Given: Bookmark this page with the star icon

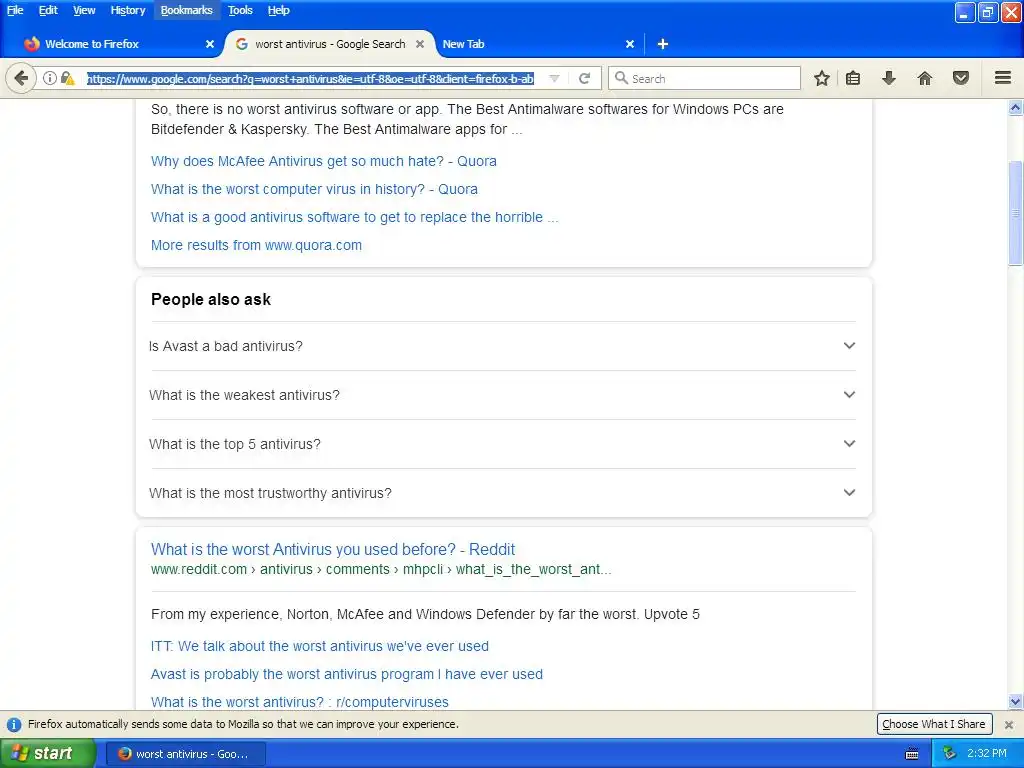Looking at the screenshot, I should click(x=822, y=78).
